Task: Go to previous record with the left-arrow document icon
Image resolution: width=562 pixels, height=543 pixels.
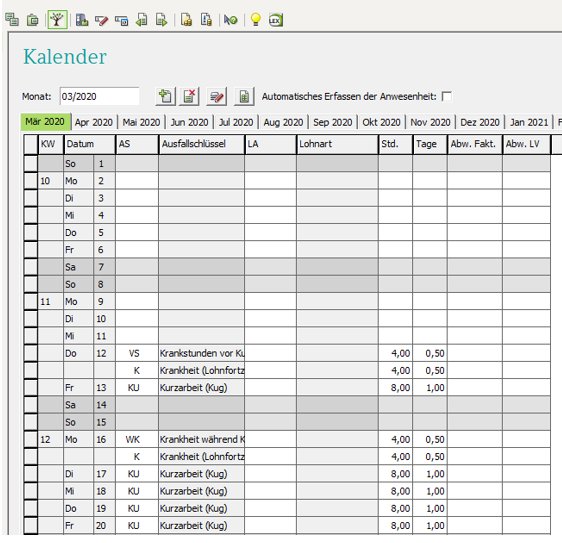Action: (x=142, y=20)
